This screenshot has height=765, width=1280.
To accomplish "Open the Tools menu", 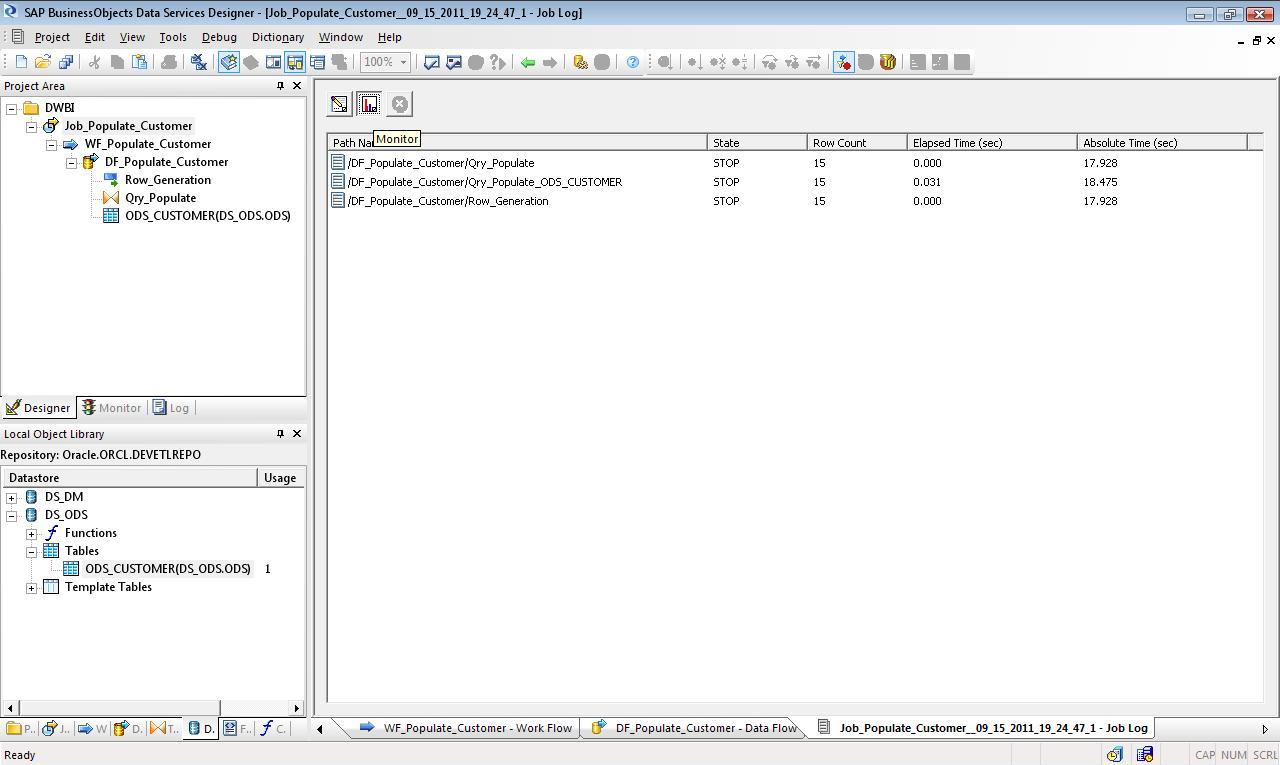I will pos(173,37).
